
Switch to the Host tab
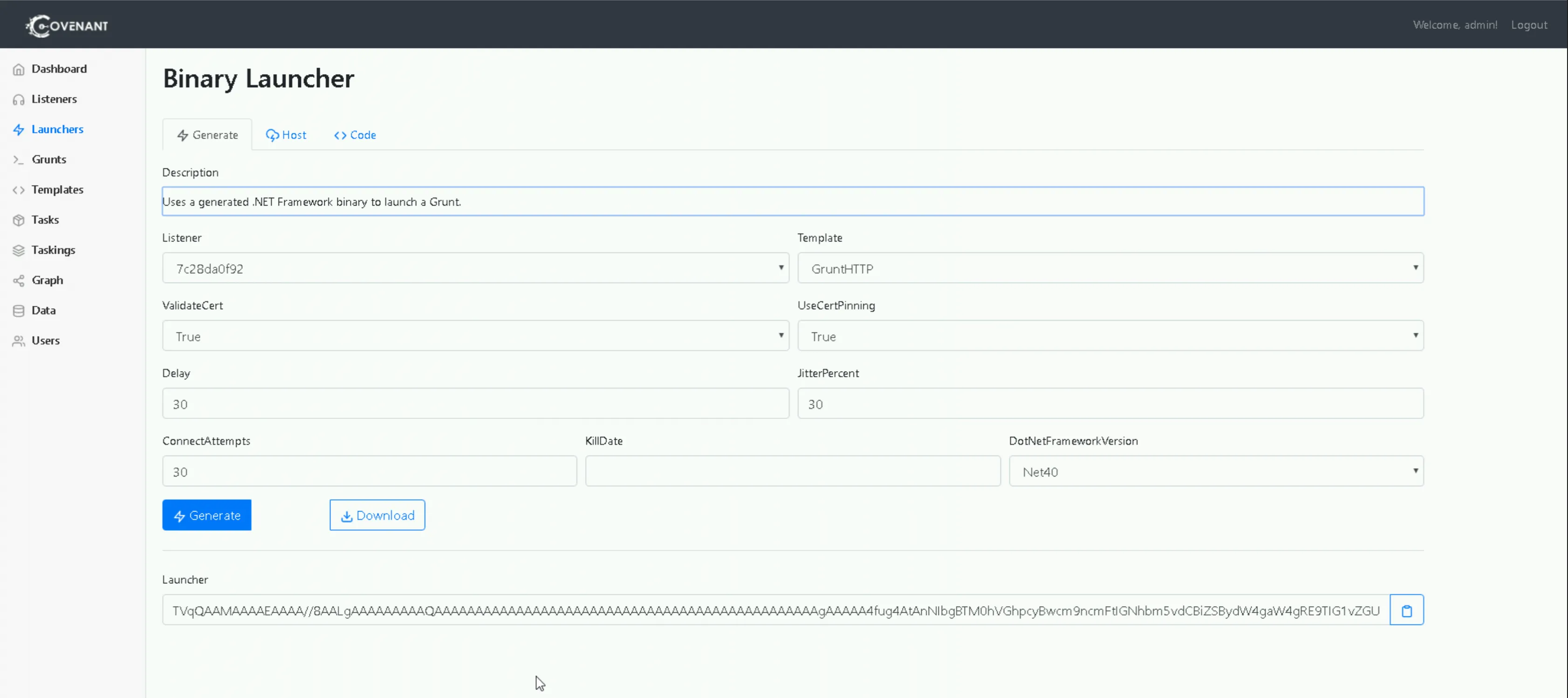pos(286,135)
